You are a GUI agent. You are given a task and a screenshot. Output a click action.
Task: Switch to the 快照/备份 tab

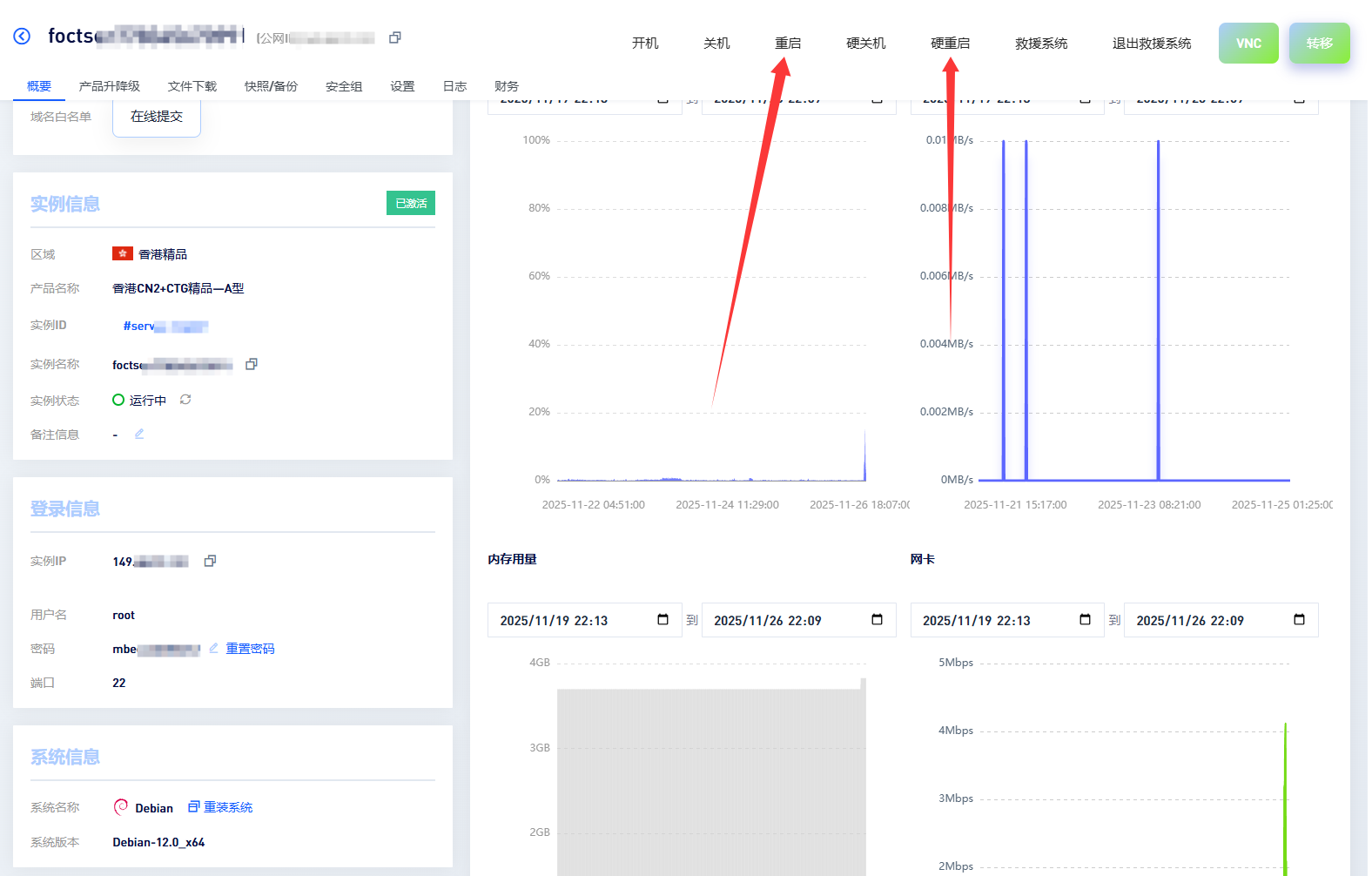point(271,86)
